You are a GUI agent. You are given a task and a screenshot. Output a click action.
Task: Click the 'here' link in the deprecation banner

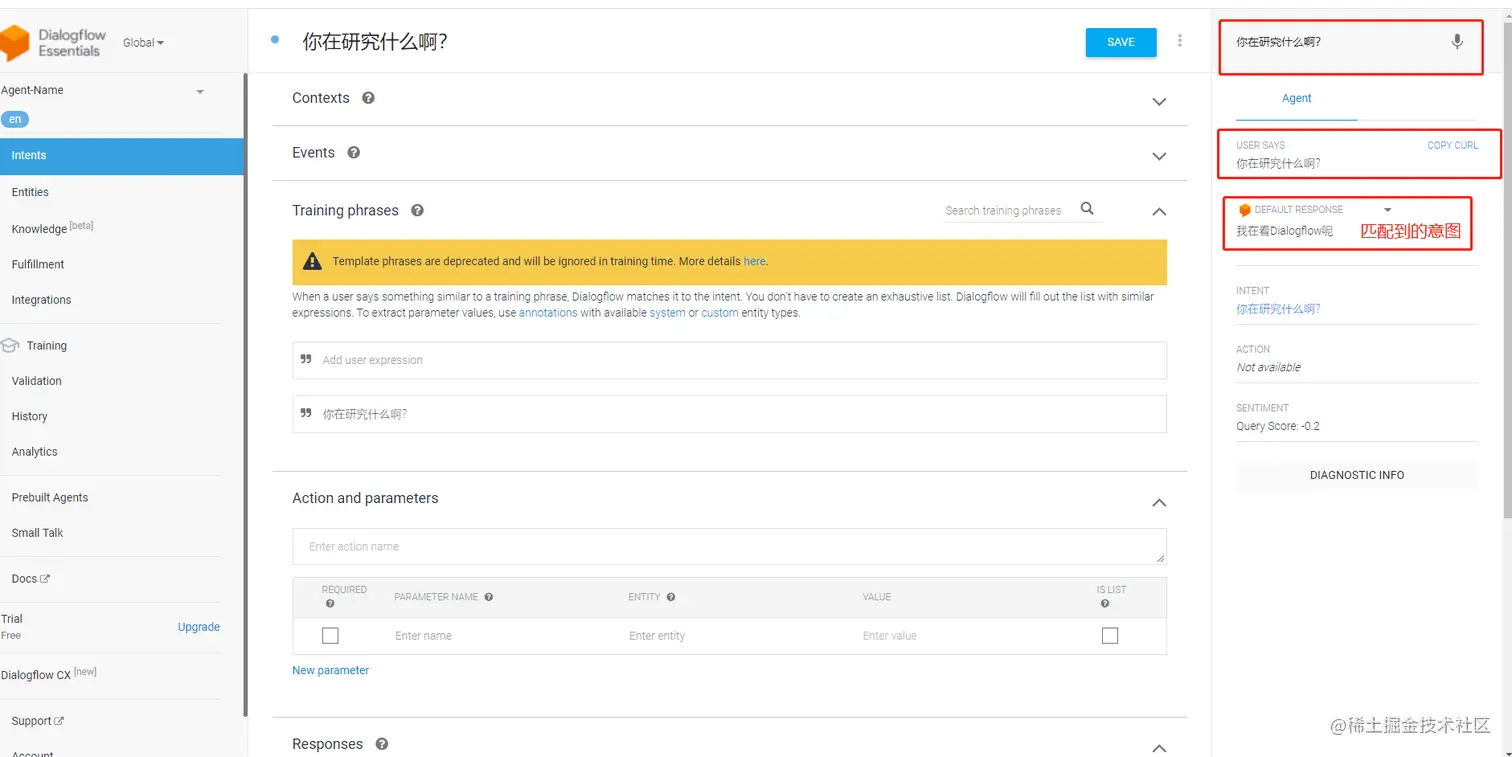click(754, 261)
